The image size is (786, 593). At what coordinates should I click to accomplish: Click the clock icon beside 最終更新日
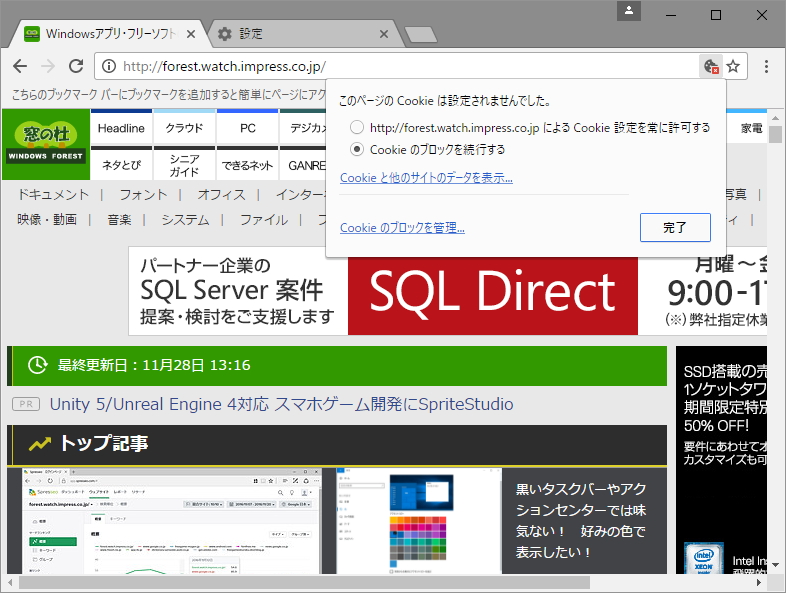(x=38, y=365)
